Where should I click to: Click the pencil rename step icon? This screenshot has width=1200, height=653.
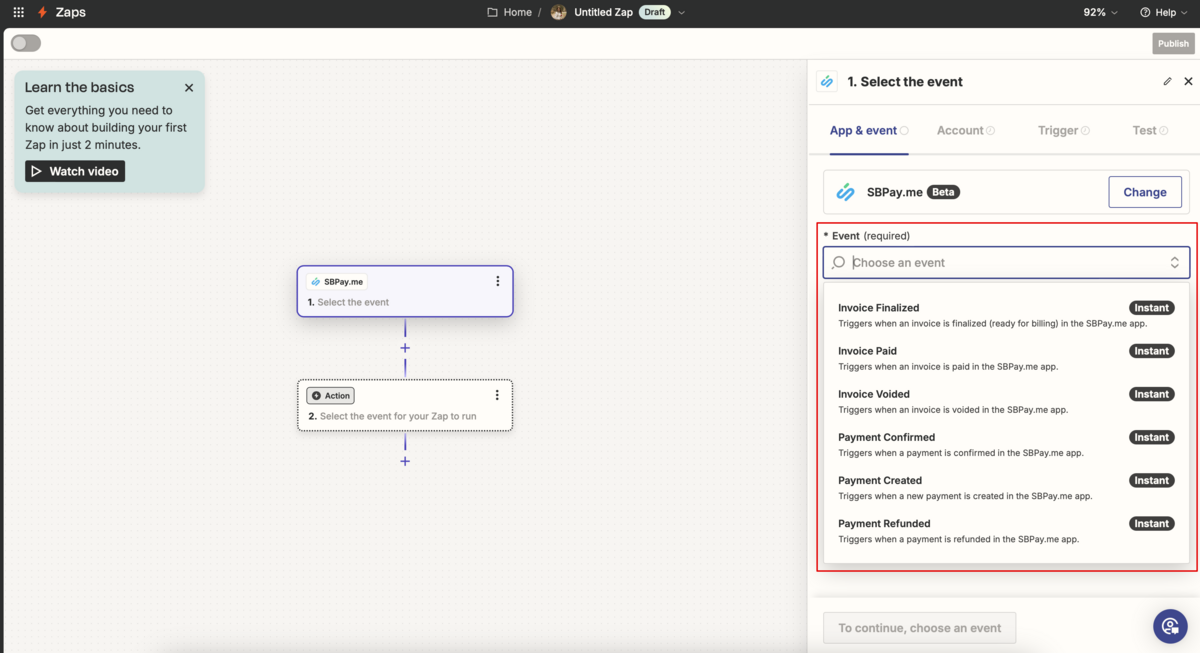pyautogui.click(x=1167, y=81)
